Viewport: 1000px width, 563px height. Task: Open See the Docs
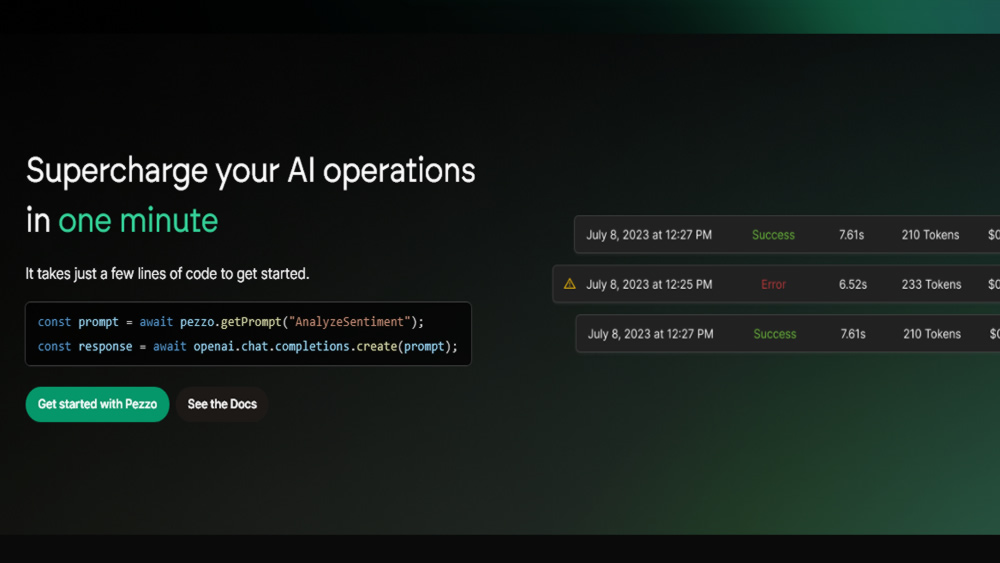(222, 404)
